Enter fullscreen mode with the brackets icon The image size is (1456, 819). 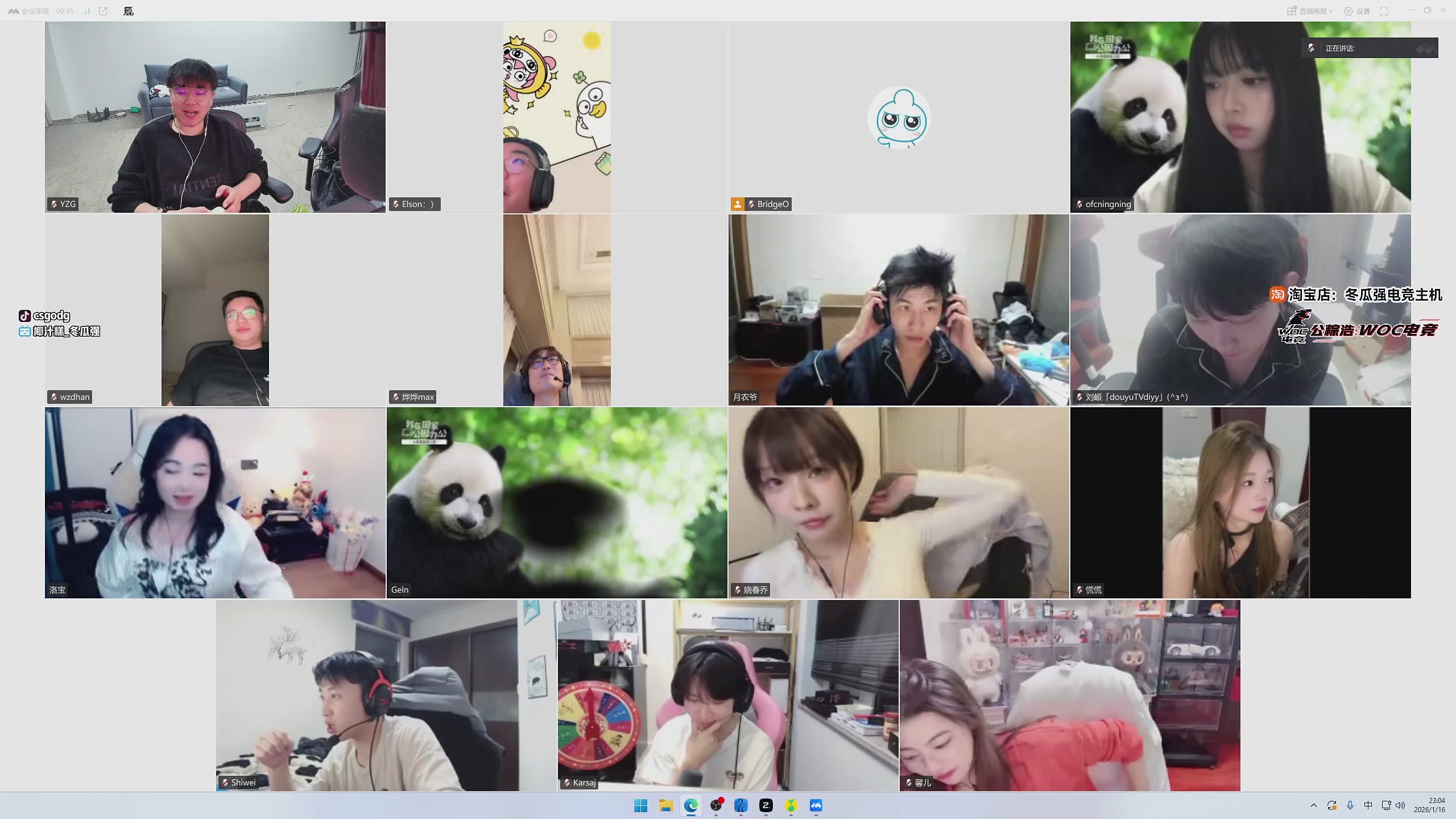[1384, 11]
